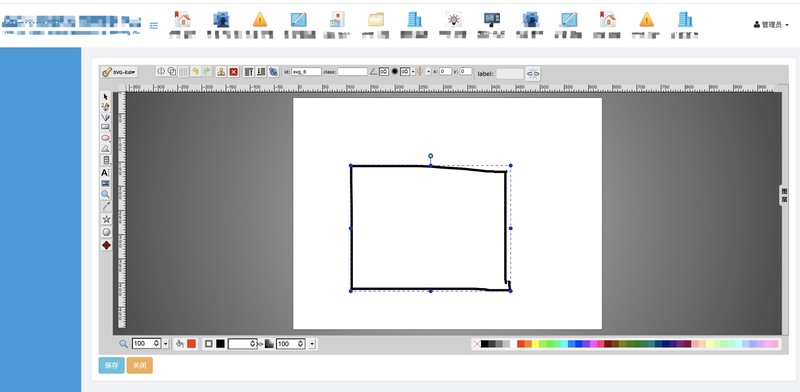
Task: Toggle the grid display button
Action: [x=183, y=72]
